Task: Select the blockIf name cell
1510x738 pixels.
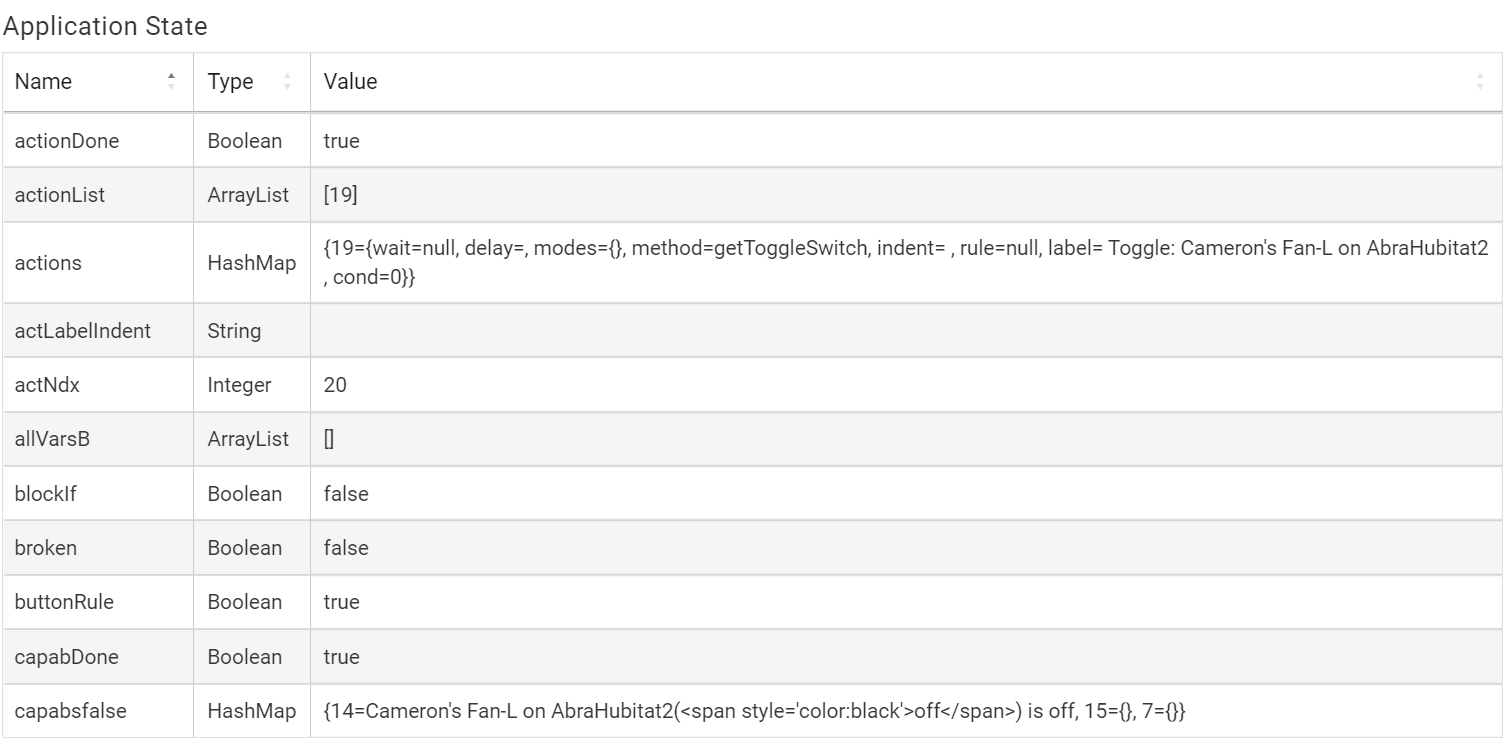Action: tap(46, 493)
